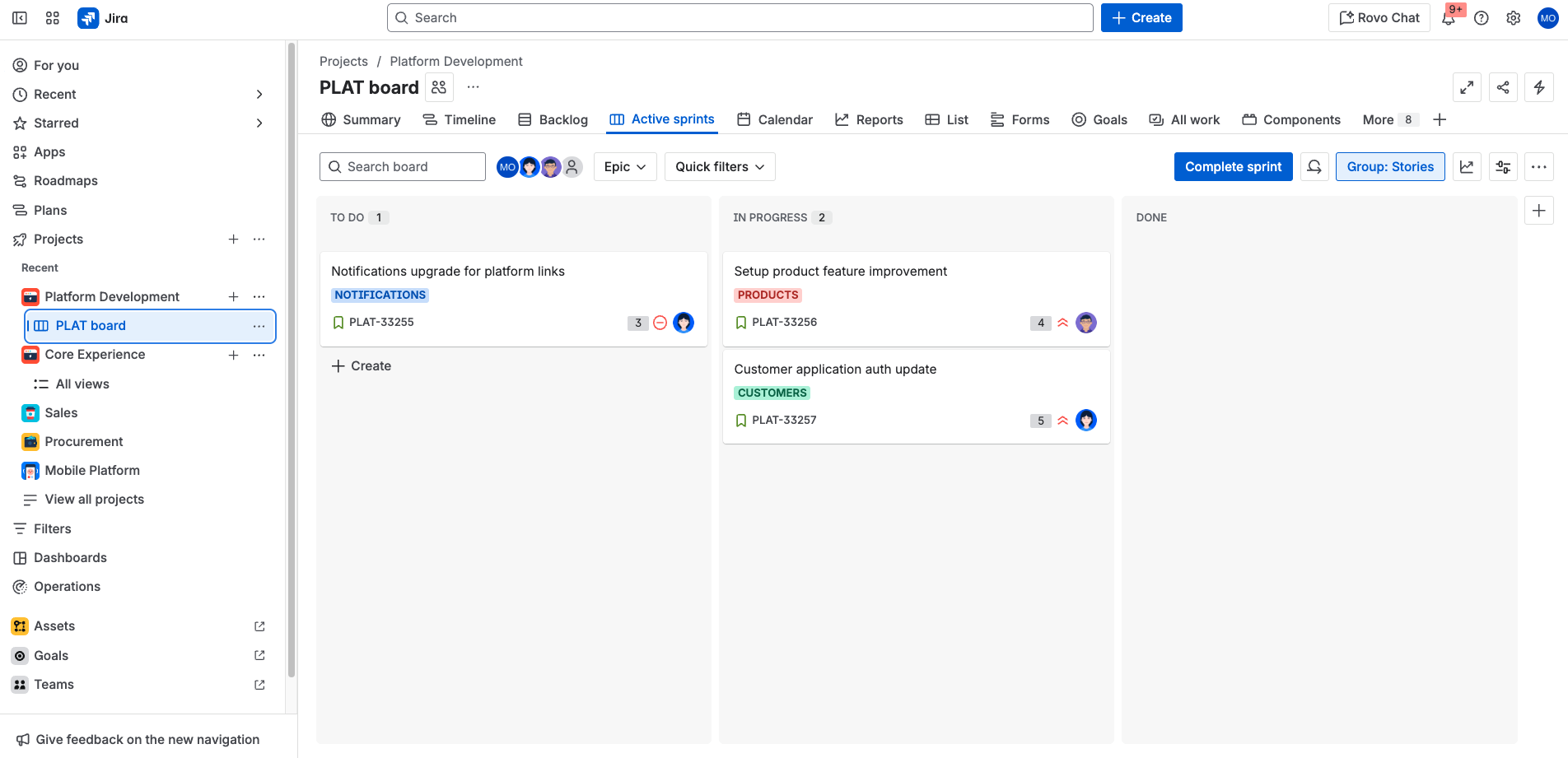
Task: Switch to the Backlog tab
Action: pyautogui.click(x=553, y=119)
